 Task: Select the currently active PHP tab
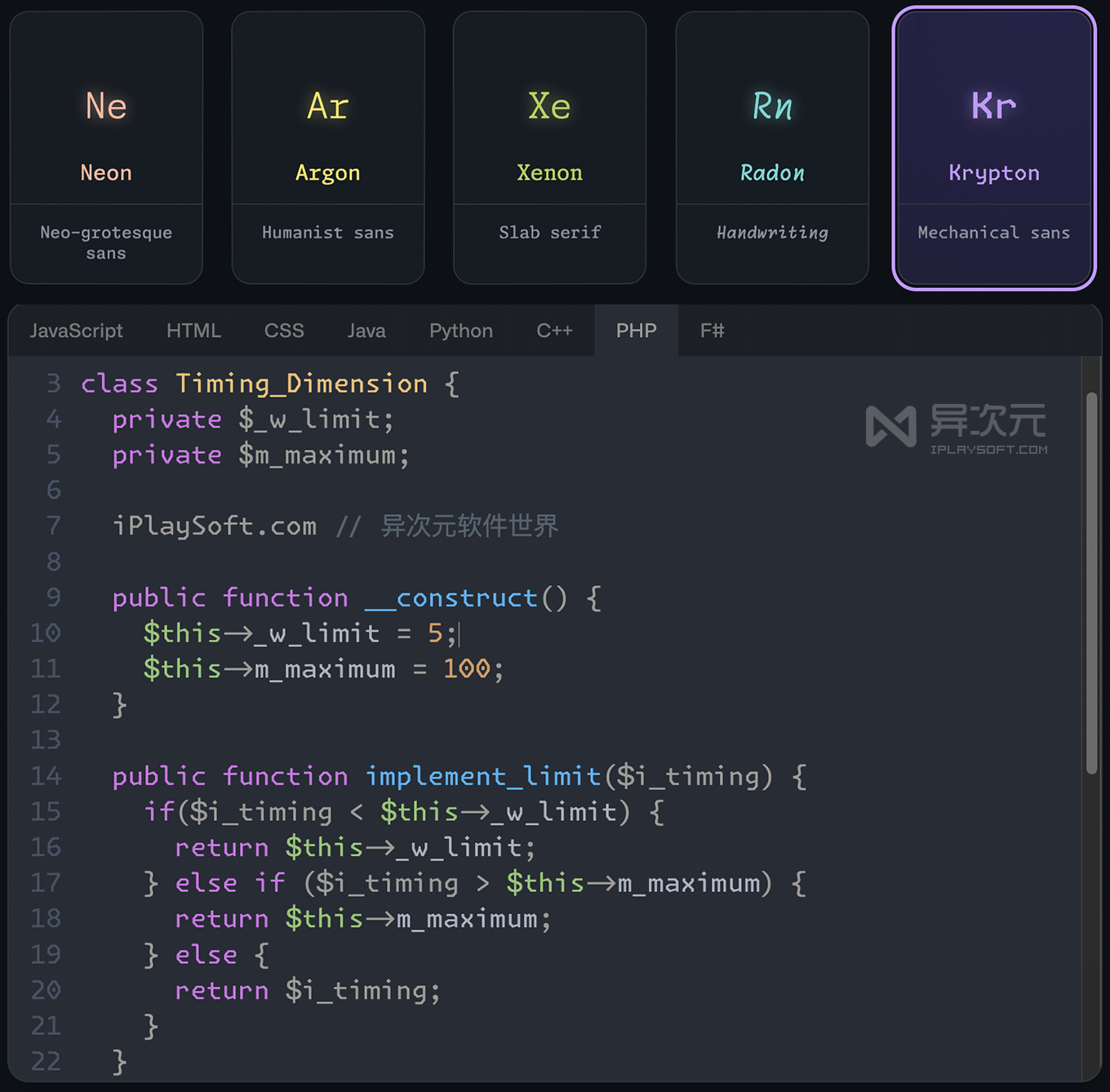[x=636, y=331]
